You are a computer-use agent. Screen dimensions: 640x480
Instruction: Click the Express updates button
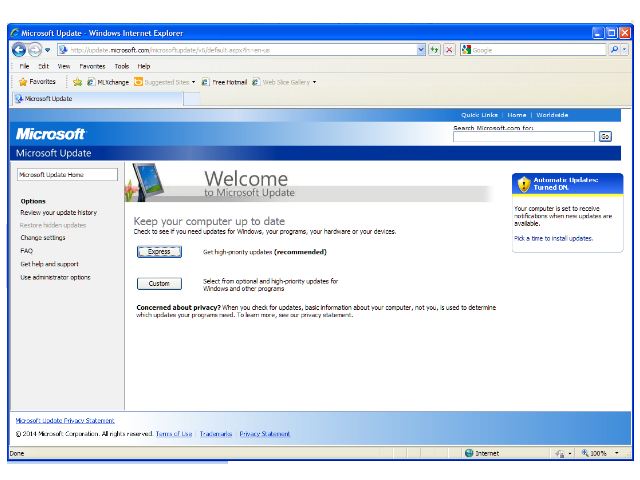[159, 252]
